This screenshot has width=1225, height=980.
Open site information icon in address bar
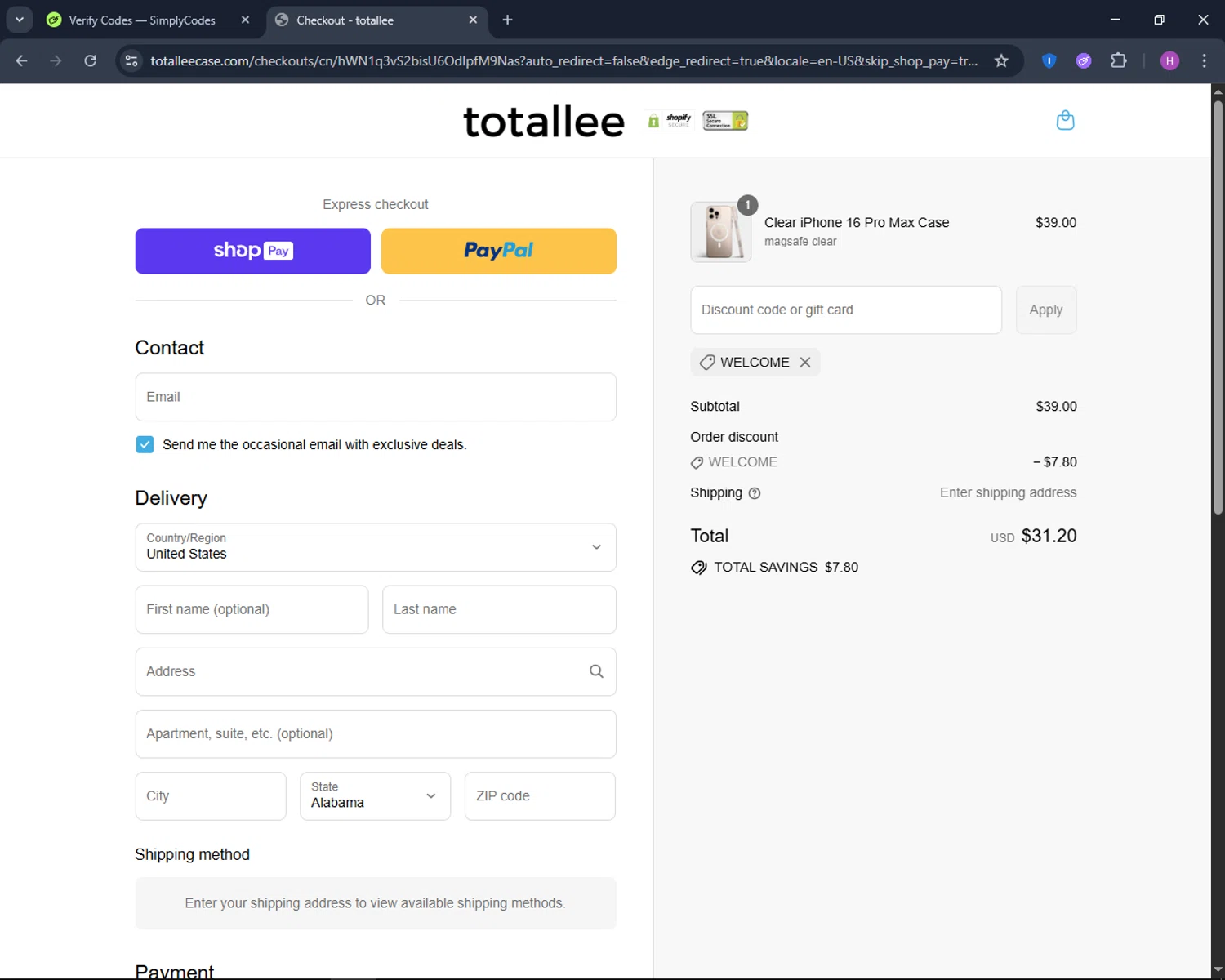pyautogui.click(x=131, y=60)
